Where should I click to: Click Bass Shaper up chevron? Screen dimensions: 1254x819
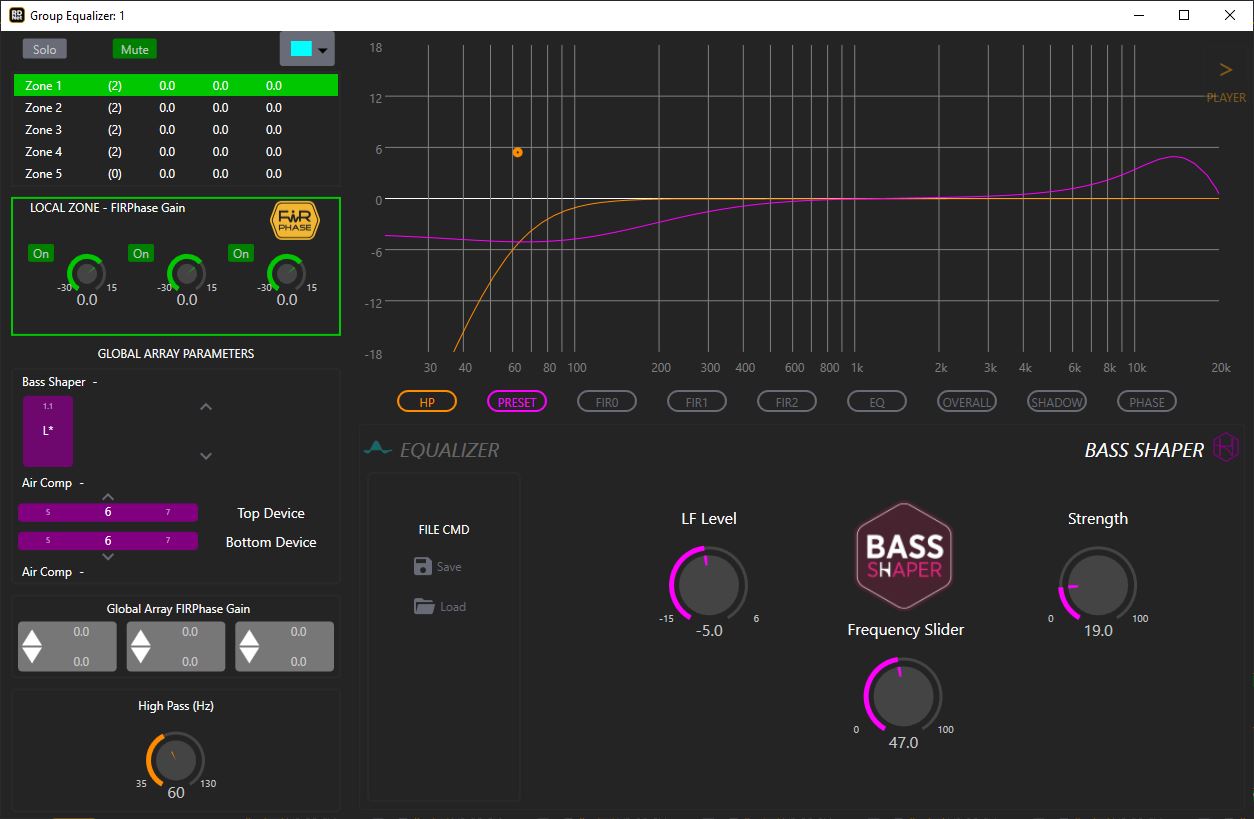206,407
